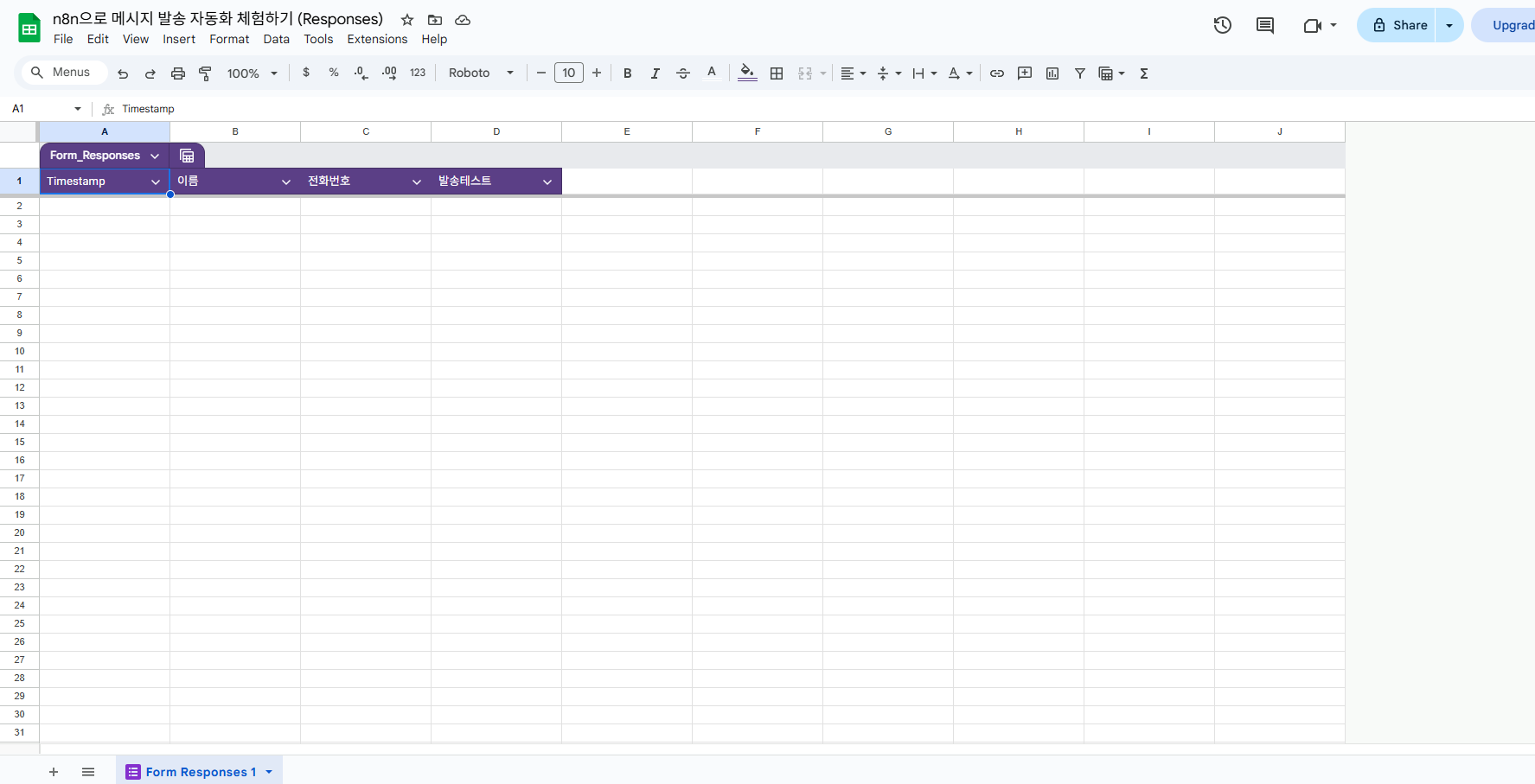
Task: Open the Roboto font dropdown
Action: coord(481,73)
